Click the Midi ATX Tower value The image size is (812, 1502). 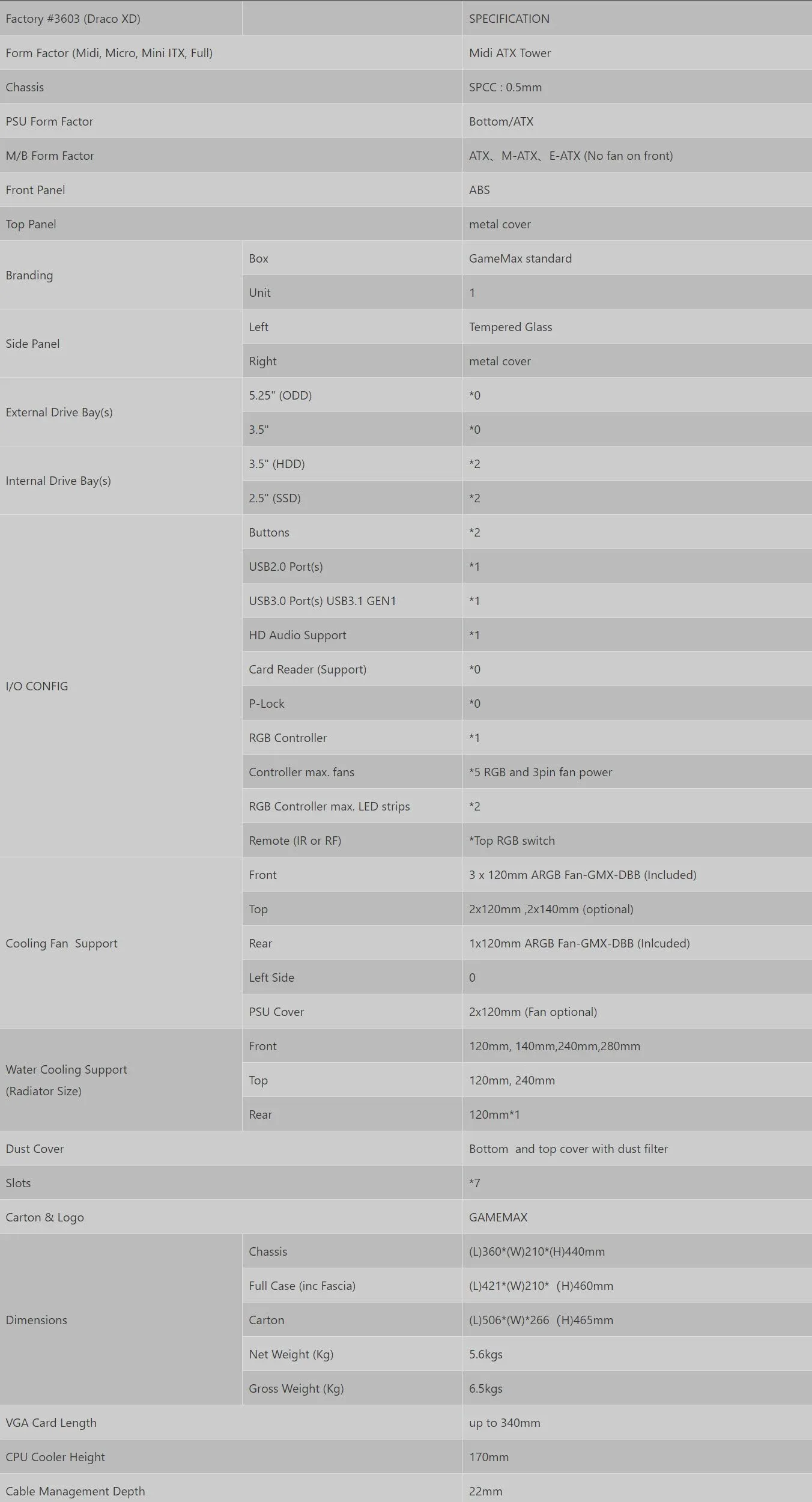pyautogui.click(x=510, y=53)
